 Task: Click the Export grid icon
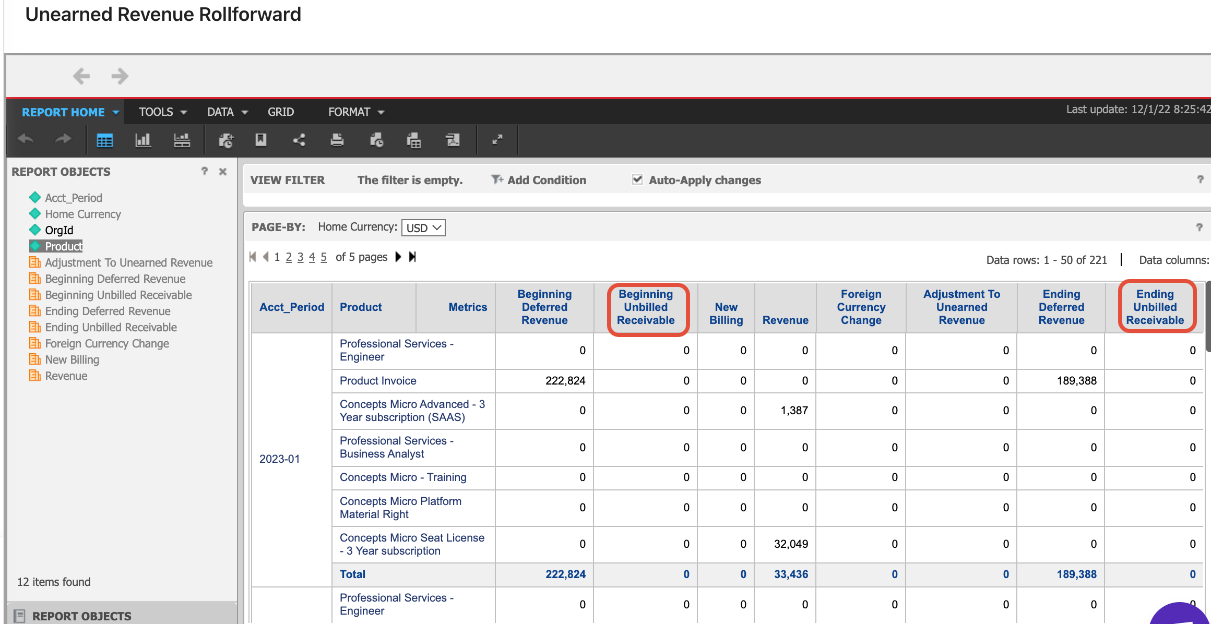[414, 140]
